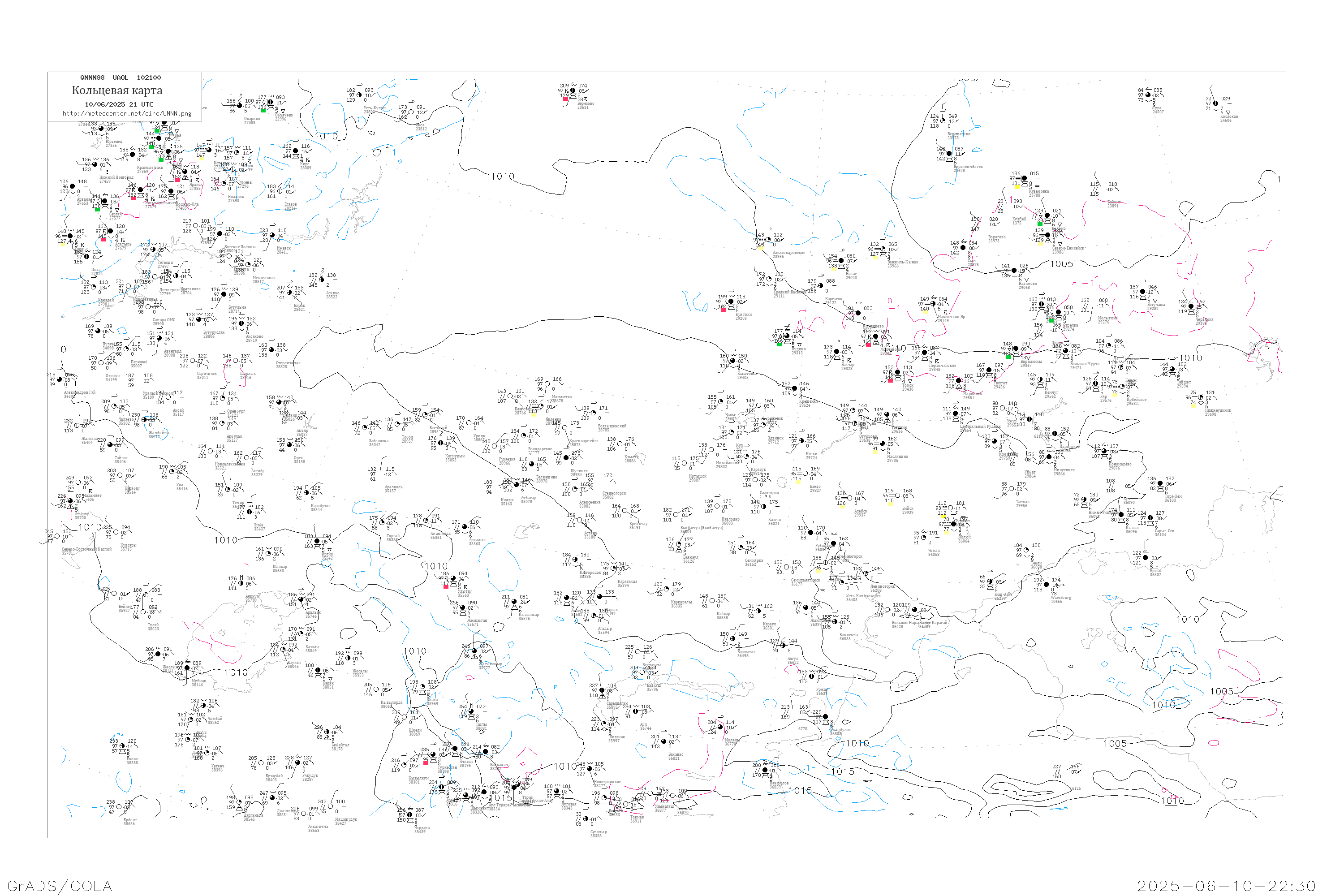
Task: Click the 1005 isobar label near Назимово
Action: tap(1061, 264)
